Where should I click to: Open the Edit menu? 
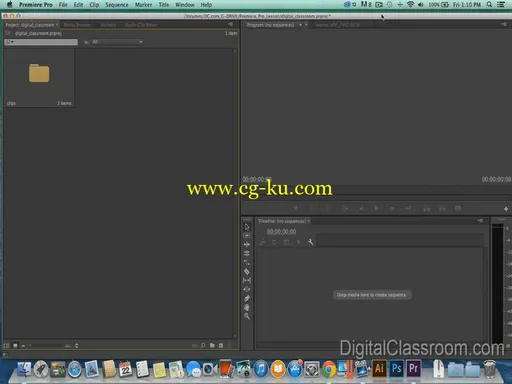[78, 5]
